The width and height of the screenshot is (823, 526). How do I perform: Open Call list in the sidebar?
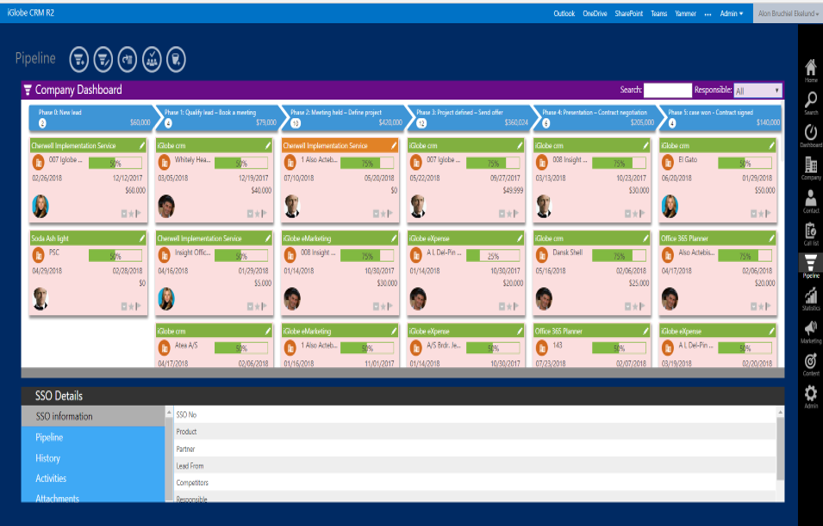click(x=810, y=234)
